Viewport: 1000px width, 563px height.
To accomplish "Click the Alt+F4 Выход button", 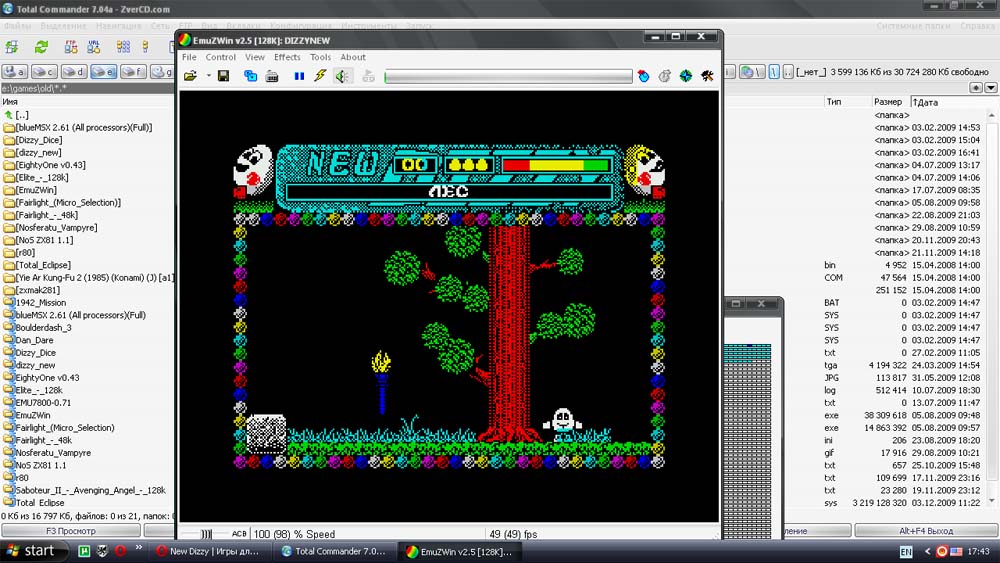I will click(925, 531).
